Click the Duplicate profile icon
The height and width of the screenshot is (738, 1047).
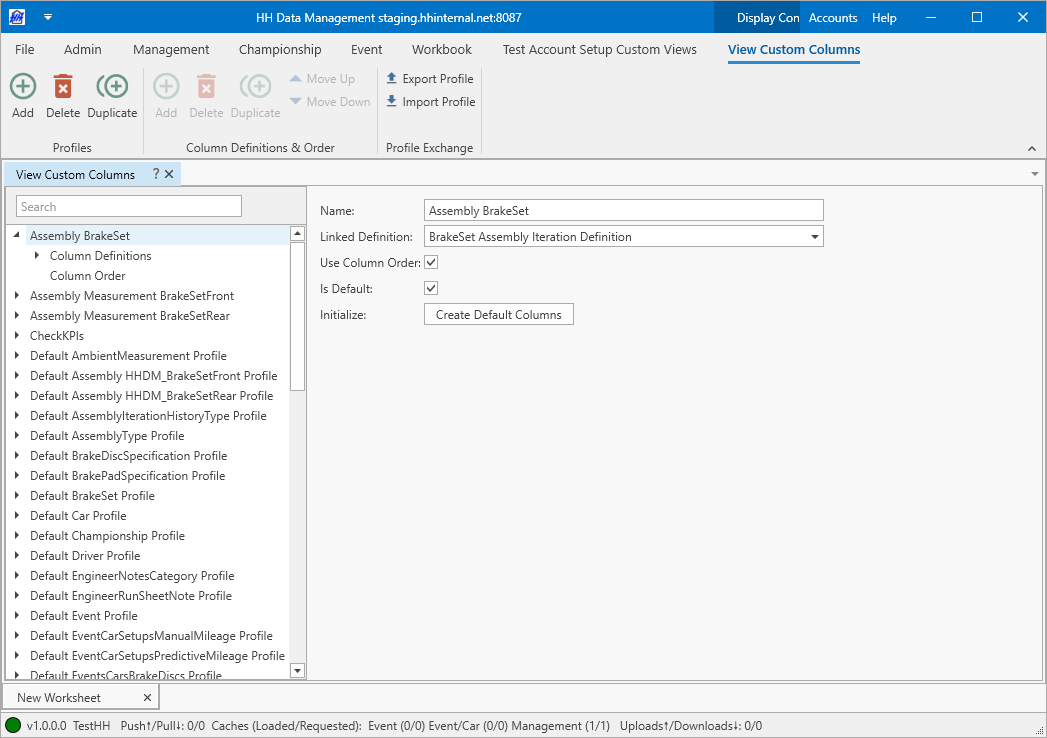pyautogui.click(x=112, y=87)
